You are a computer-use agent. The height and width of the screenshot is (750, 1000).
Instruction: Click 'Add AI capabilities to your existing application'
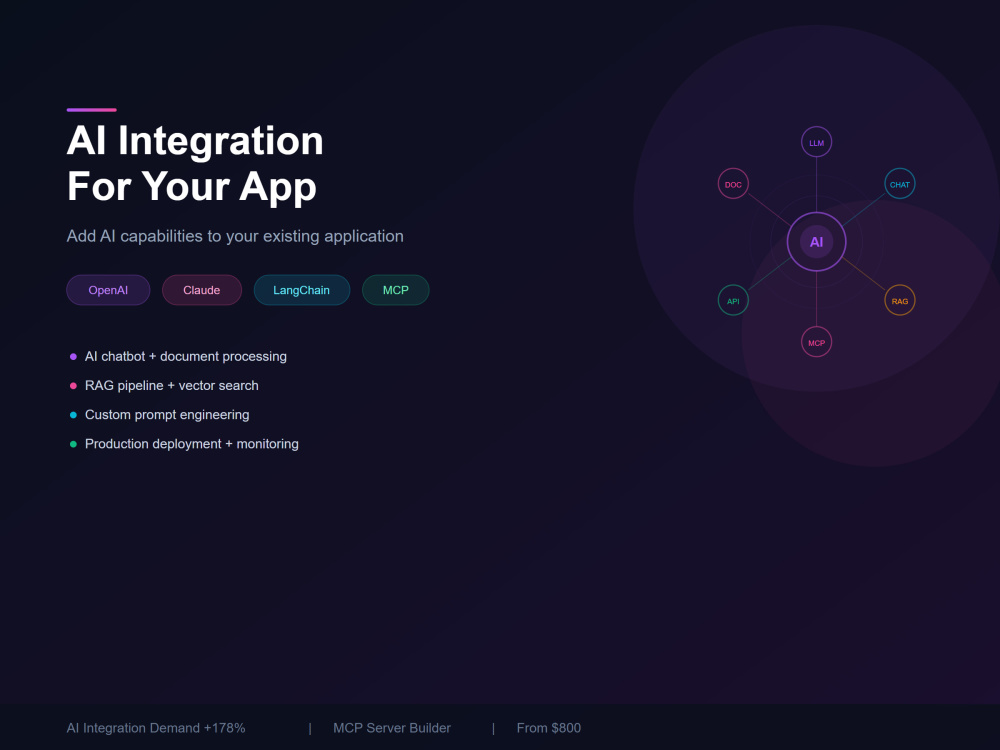point(235,236)
